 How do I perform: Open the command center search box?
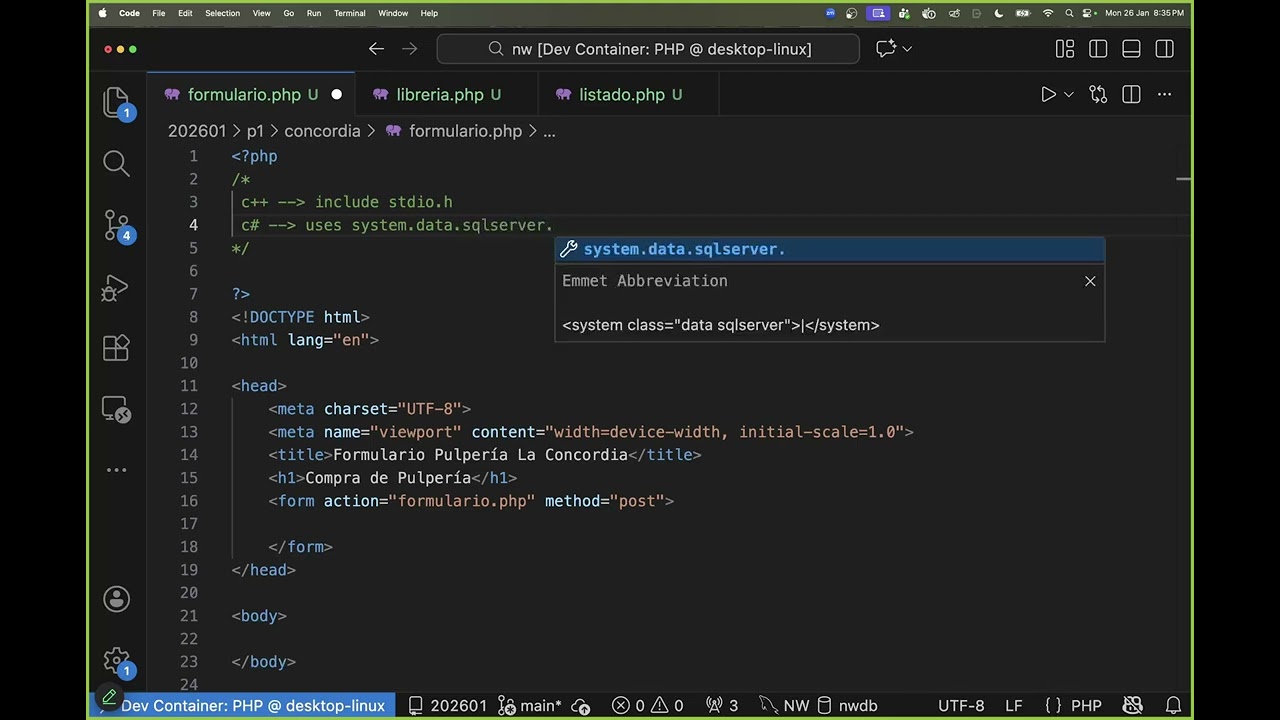(648, 49)
